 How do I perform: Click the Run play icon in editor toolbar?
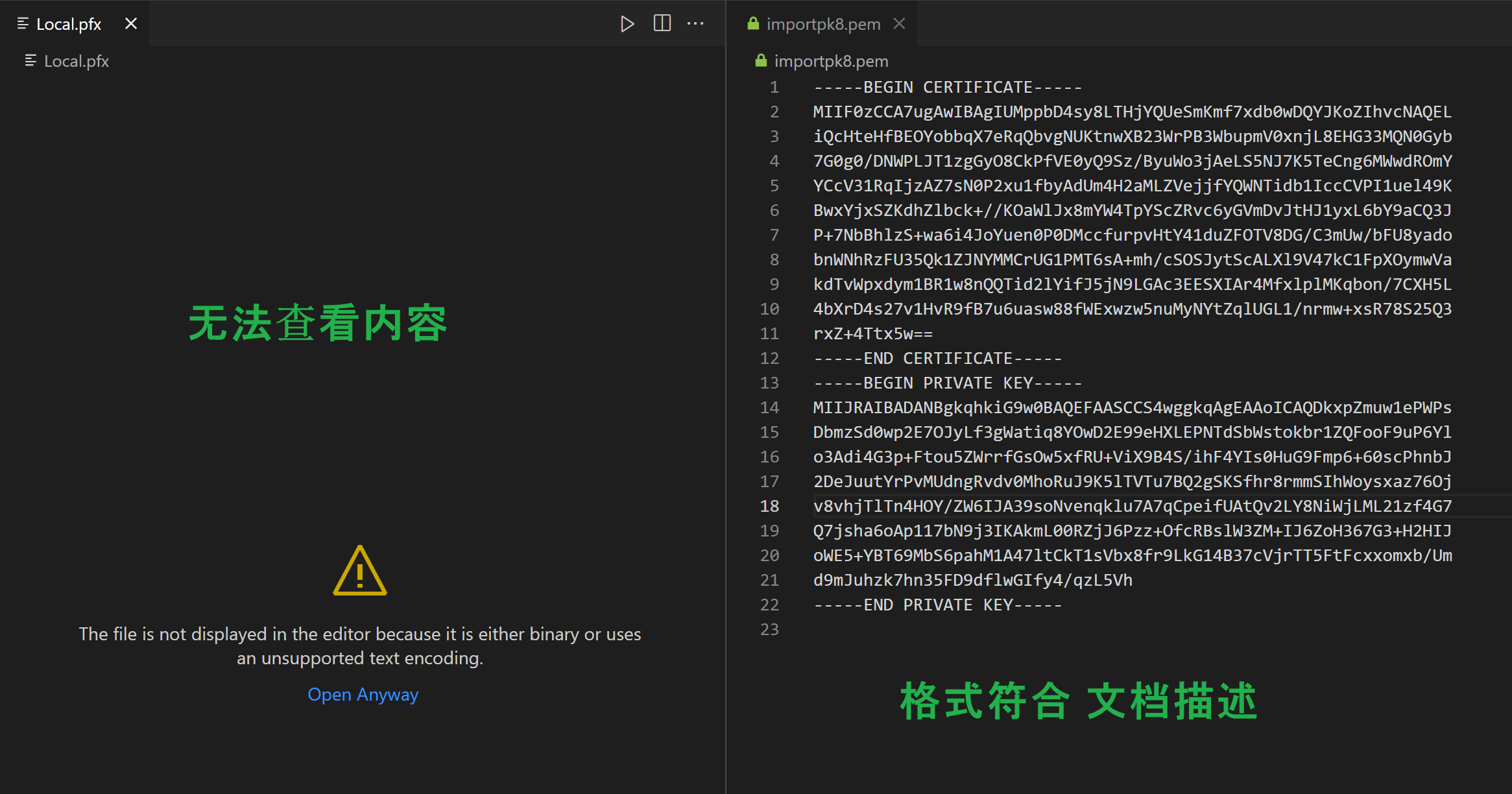click(627, 24)
